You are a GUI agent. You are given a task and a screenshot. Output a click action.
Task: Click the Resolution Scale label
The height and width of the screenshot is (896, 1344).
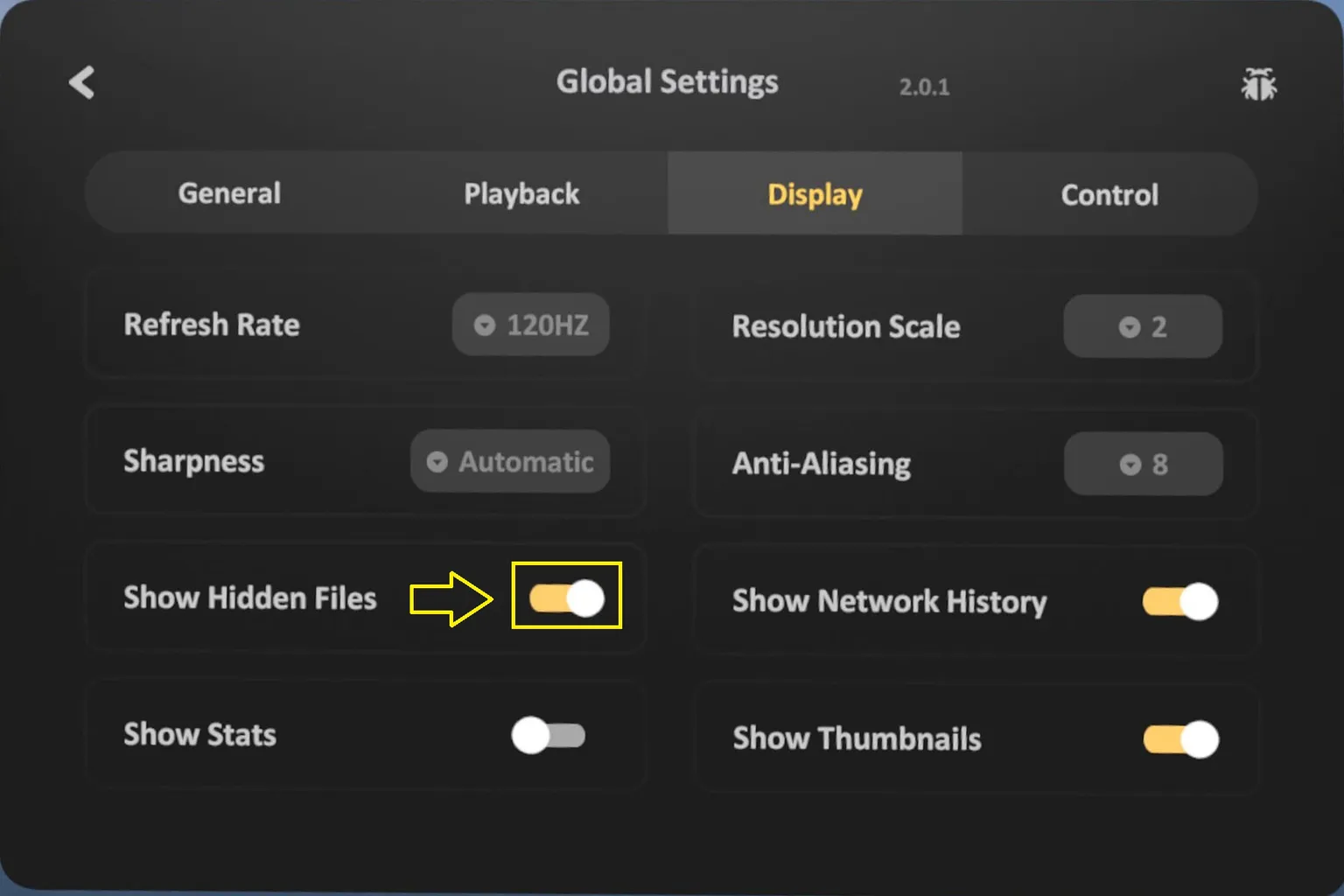pos(846,326)
